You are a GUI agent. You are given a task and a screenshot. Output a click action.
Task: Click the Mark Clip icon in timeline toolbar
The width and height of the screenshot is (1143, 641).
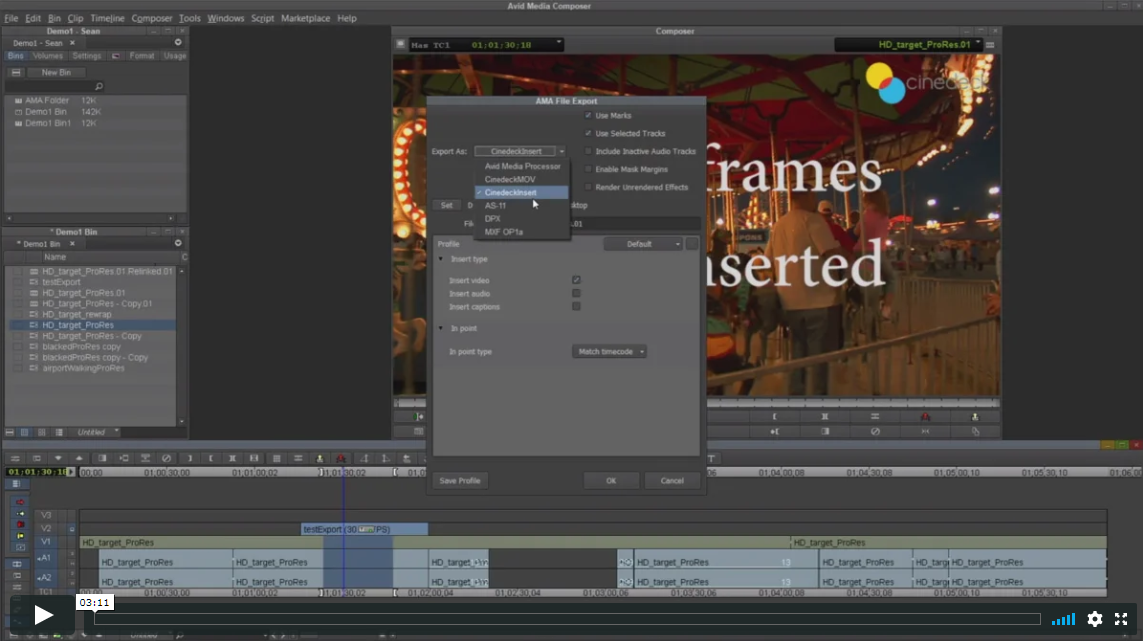(x=232, y=458)
